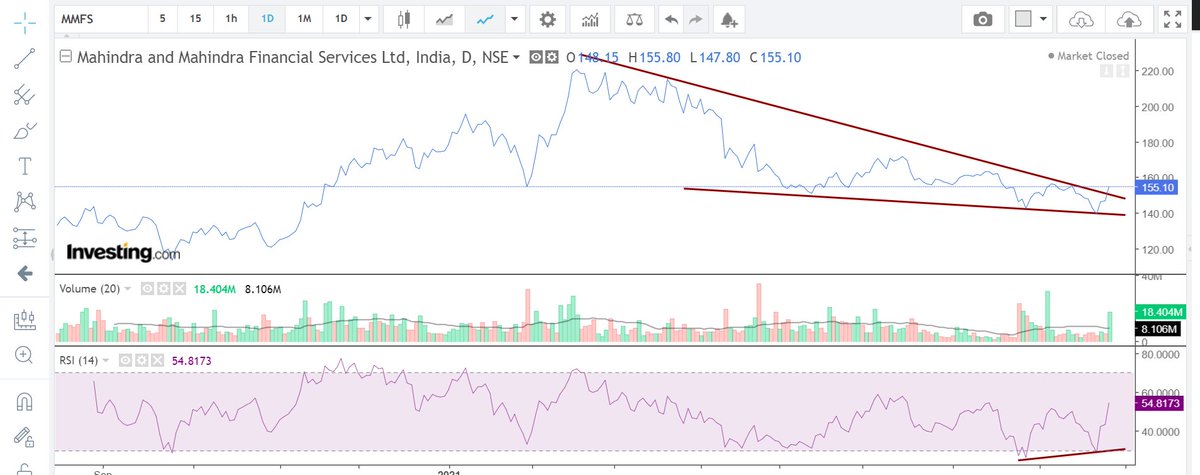Expand the RSI (14) indicator dropdown
1200x475 pixels.
tap(108, 359)
